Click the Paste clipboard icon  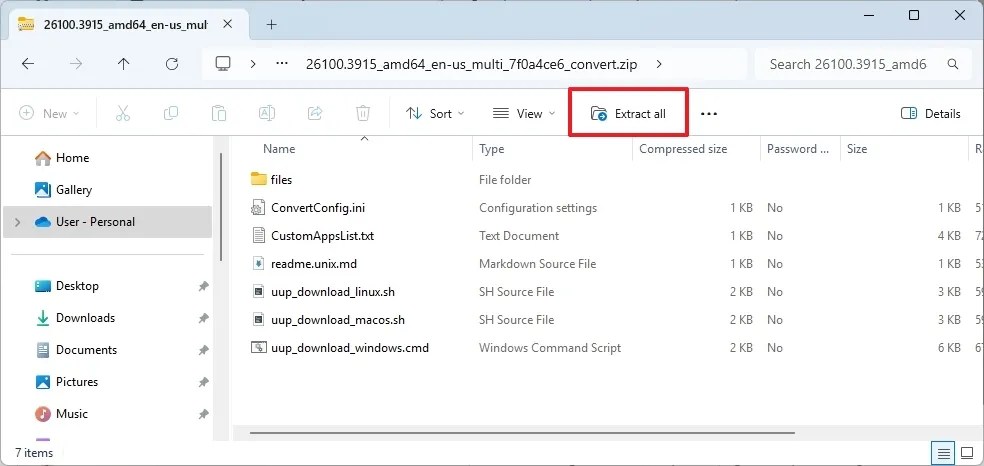pos(219,114)
